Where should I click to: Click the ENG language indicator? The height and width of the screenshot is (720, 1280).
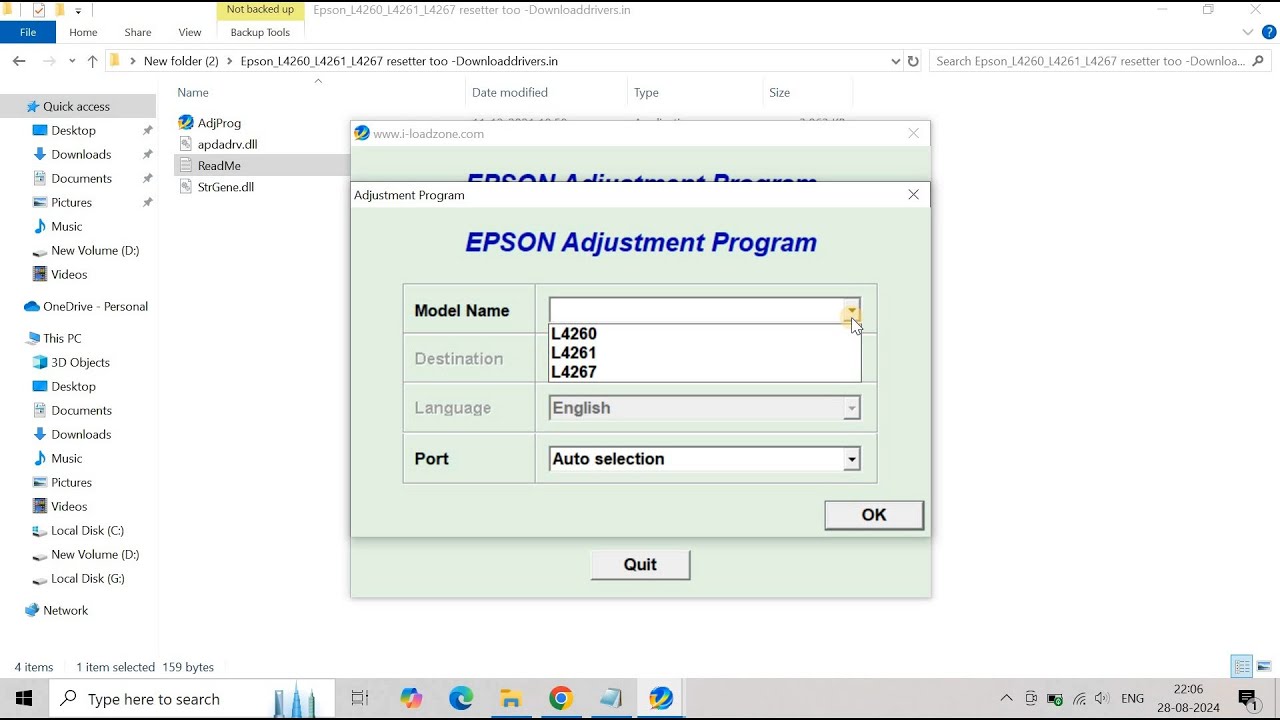1132,699
